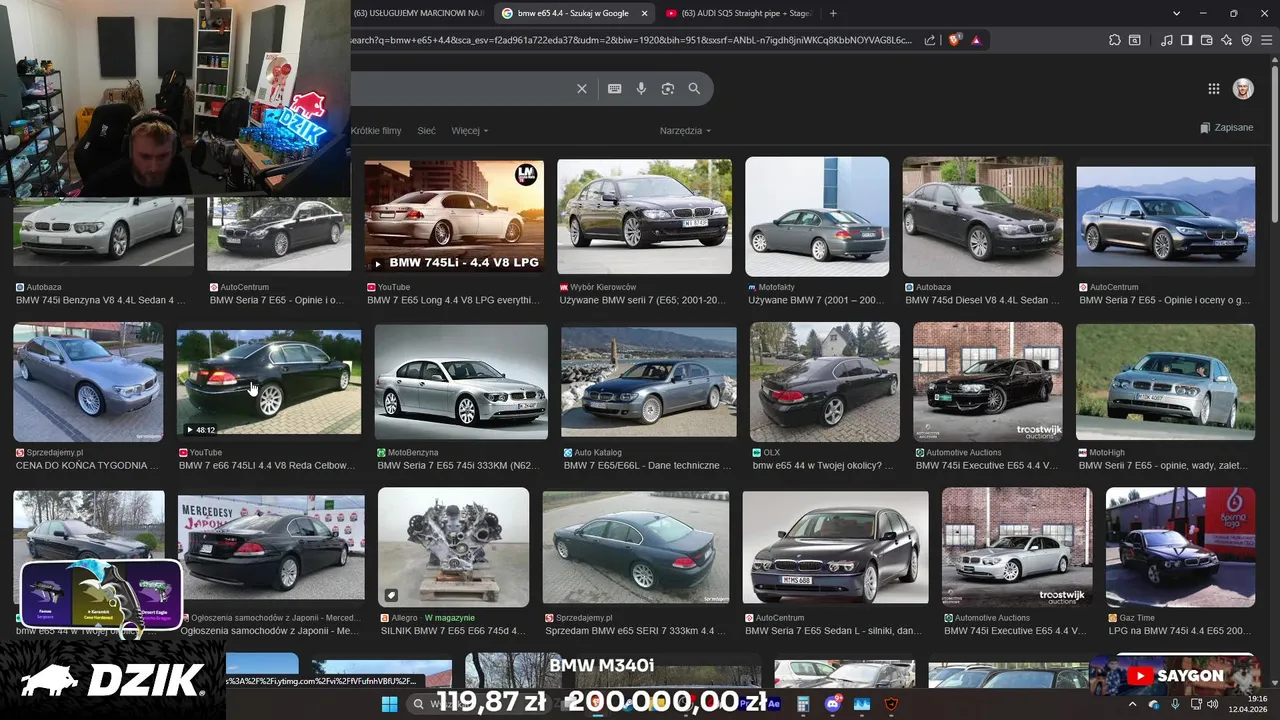Click the magnifier search button

click(x=694, y=89)
